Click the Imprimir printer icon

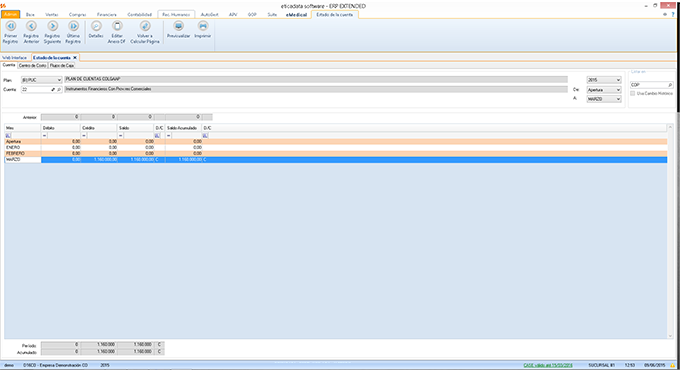(203, 26)
